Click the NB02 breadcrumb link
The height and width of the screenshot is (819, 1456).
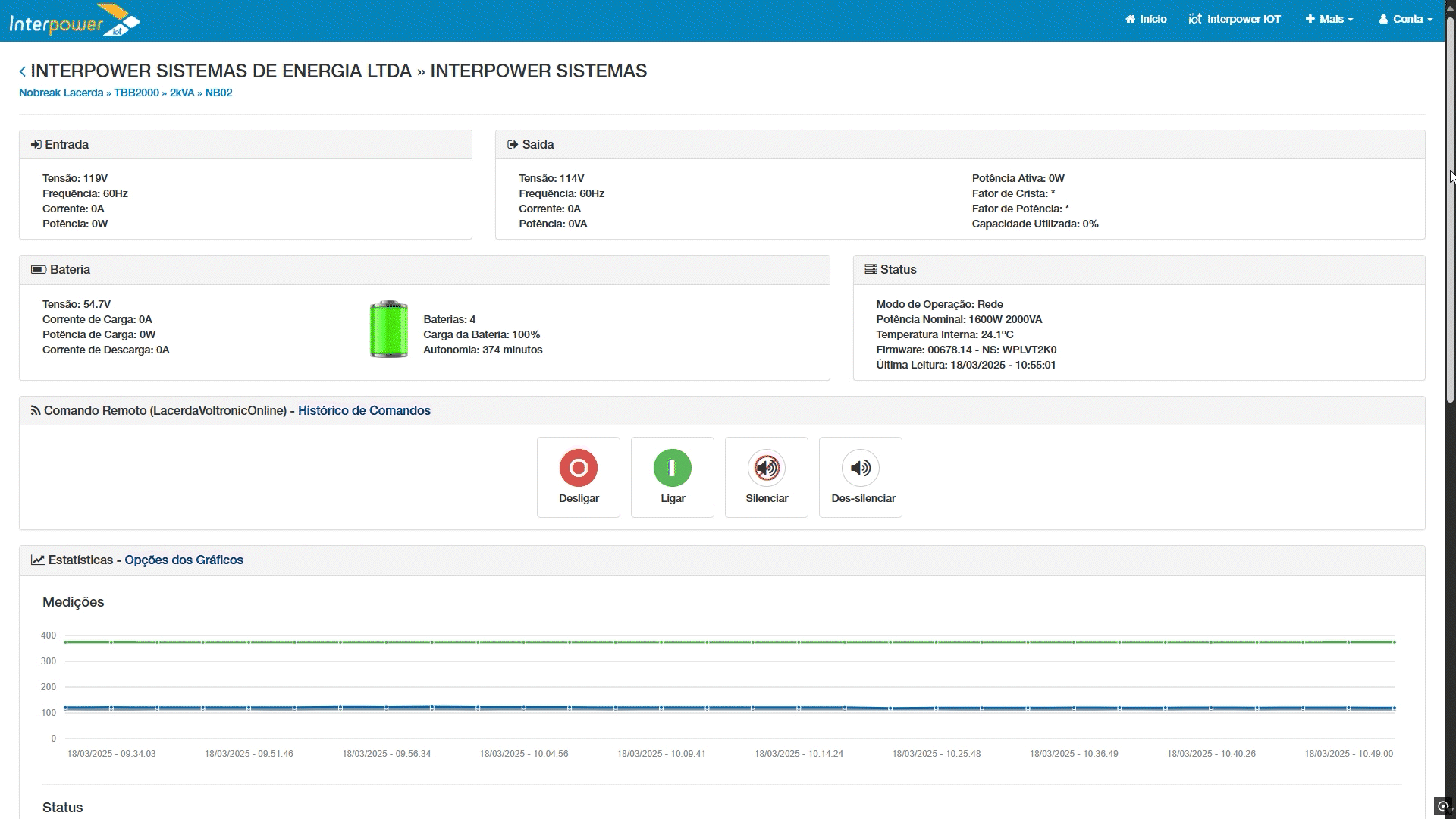click(x=218, y=93)
